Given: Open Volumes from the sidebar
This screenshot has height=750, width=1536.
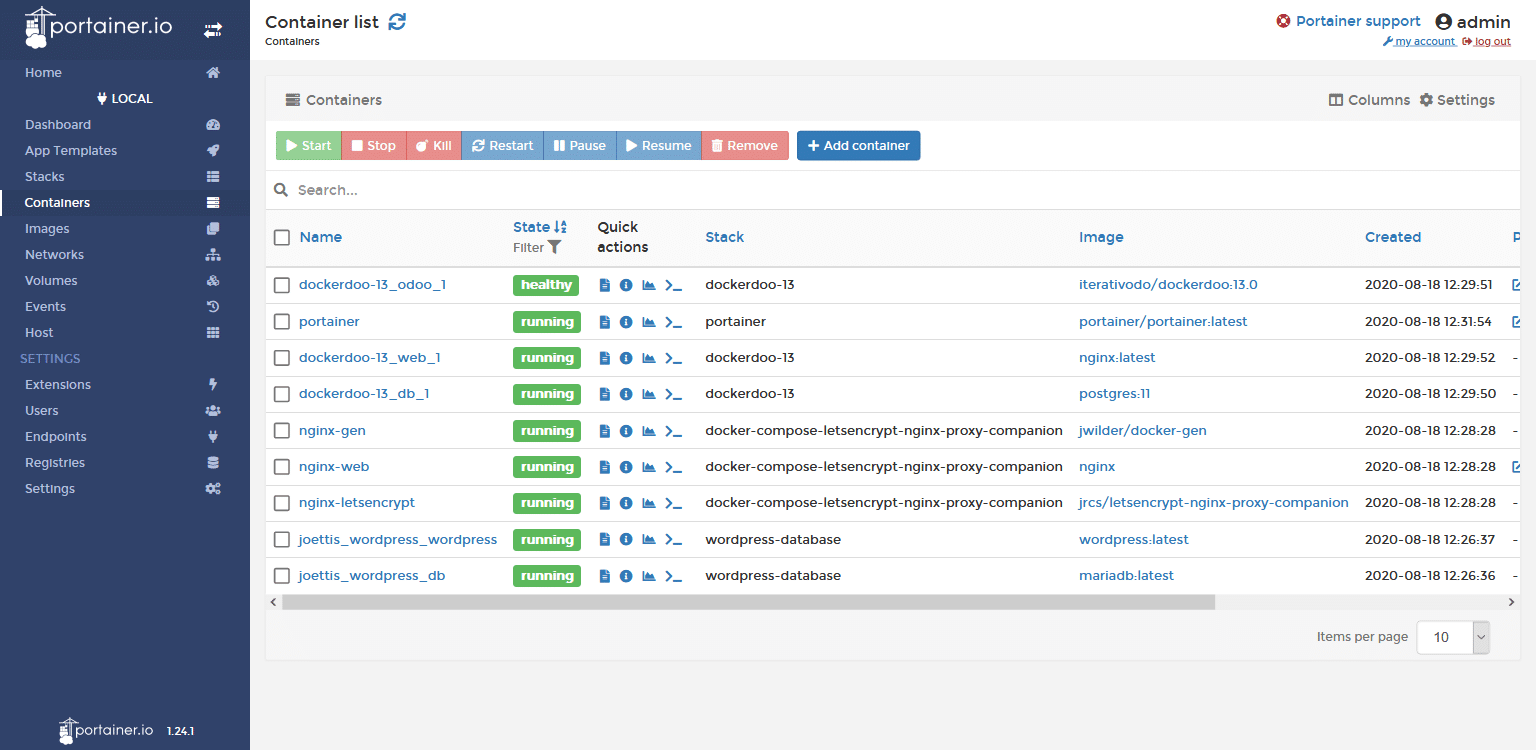Looking at the screenshot, I should click(51, 281).
